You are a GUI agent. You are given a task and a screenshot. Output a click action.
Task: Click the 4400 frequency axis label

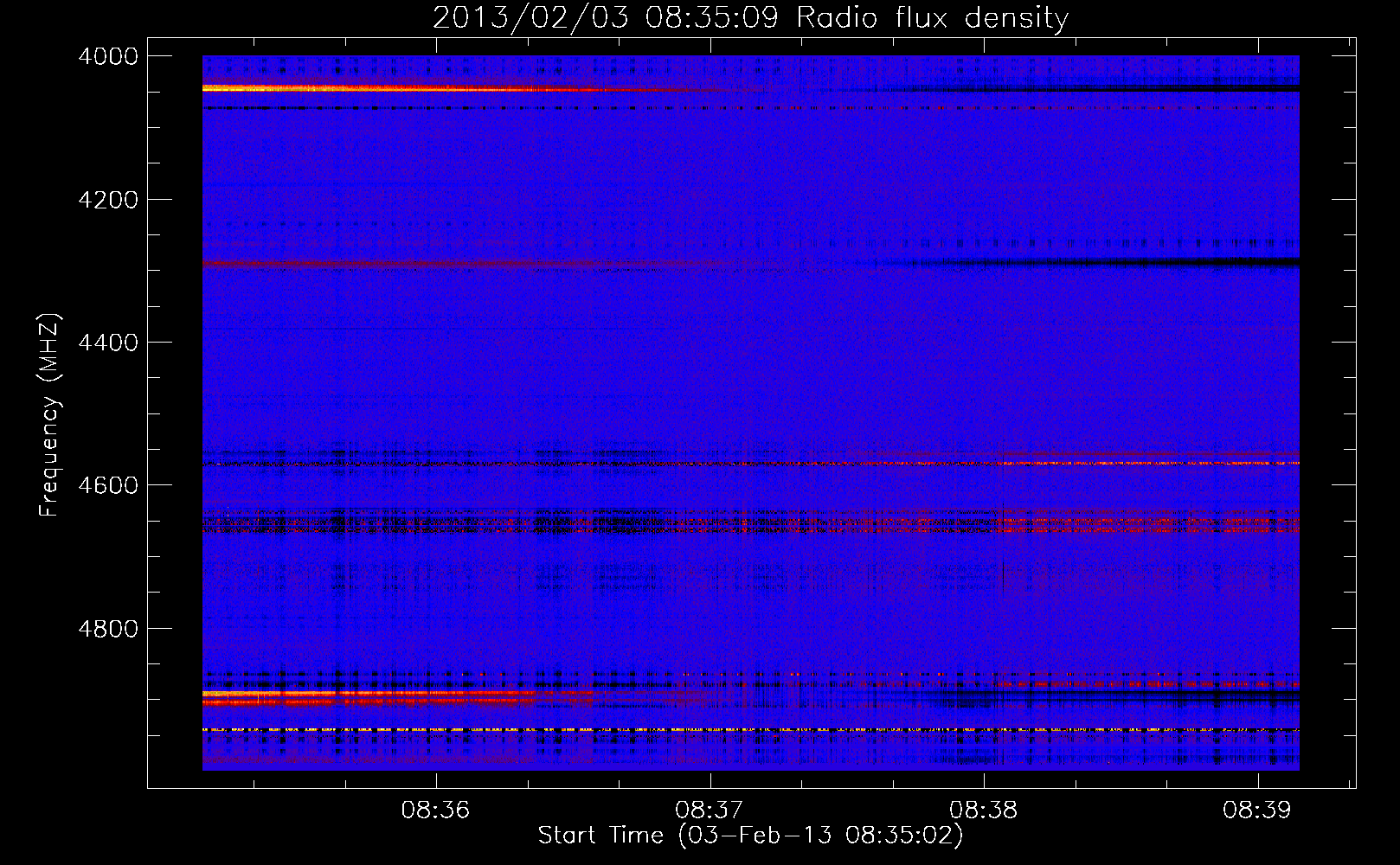(108, 343)
